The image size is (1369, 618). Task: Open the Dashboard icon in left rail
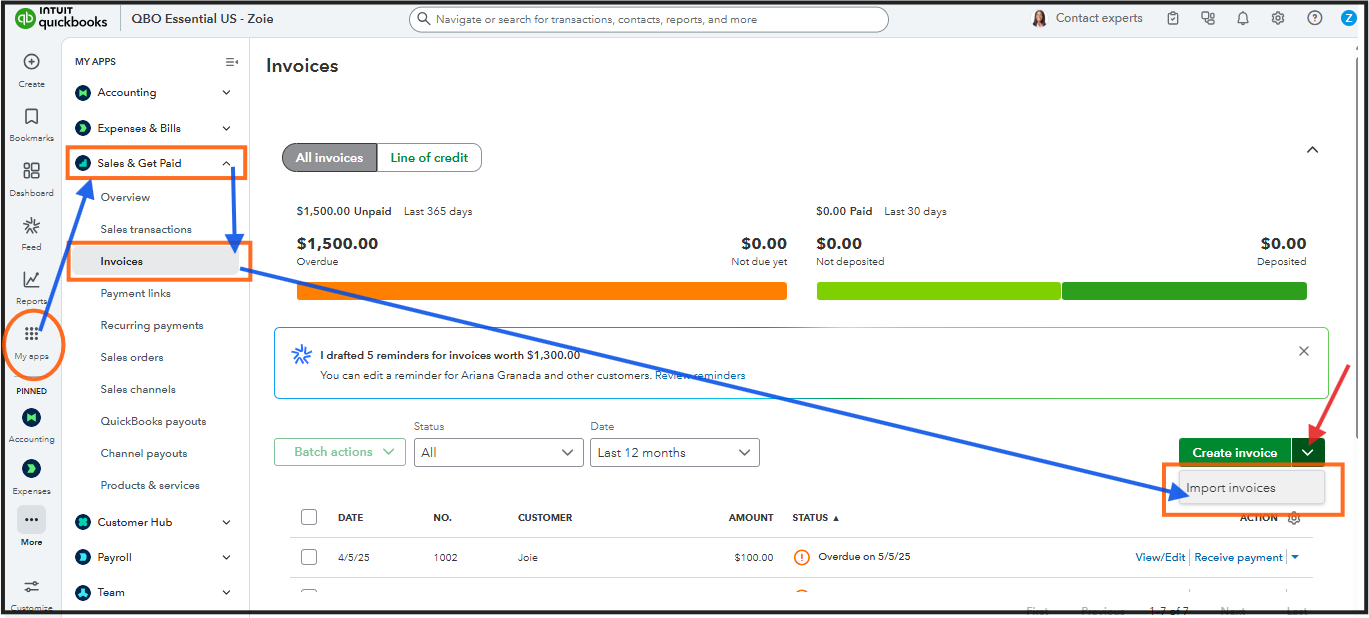31,171
